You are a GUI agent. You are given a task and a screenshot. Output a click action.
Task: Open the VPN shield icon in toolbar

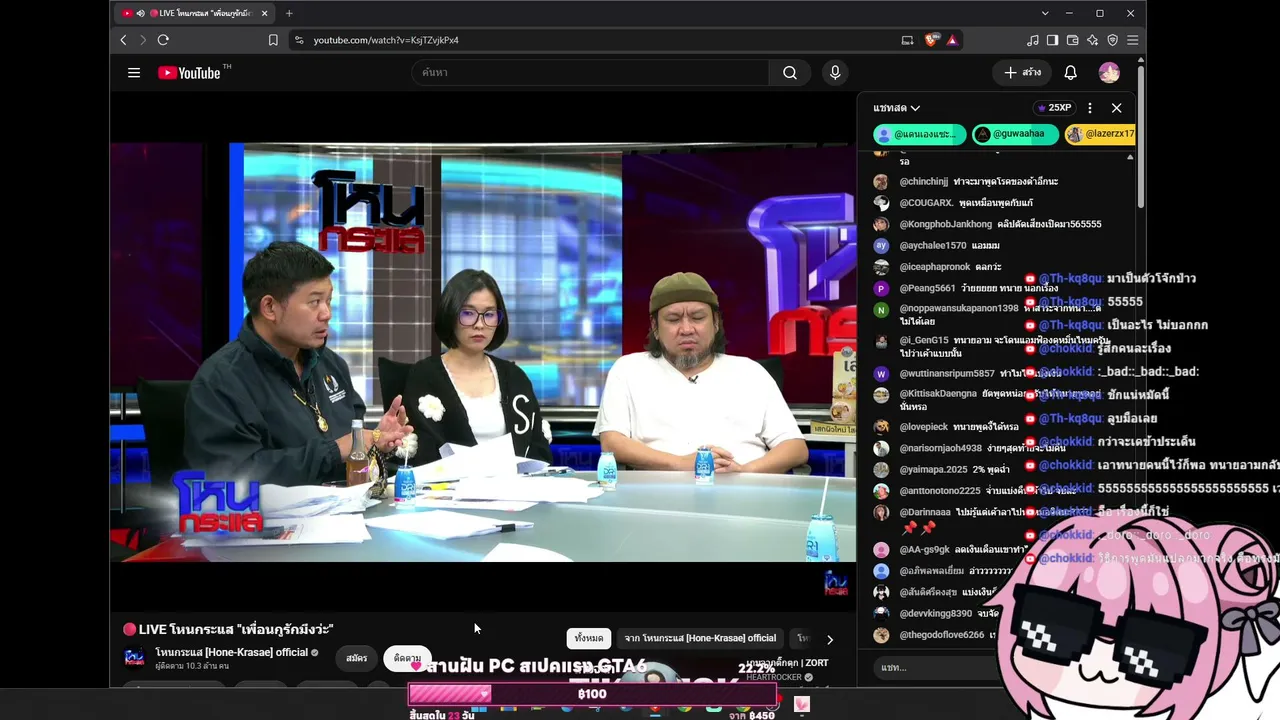(x=1112, y=40)
